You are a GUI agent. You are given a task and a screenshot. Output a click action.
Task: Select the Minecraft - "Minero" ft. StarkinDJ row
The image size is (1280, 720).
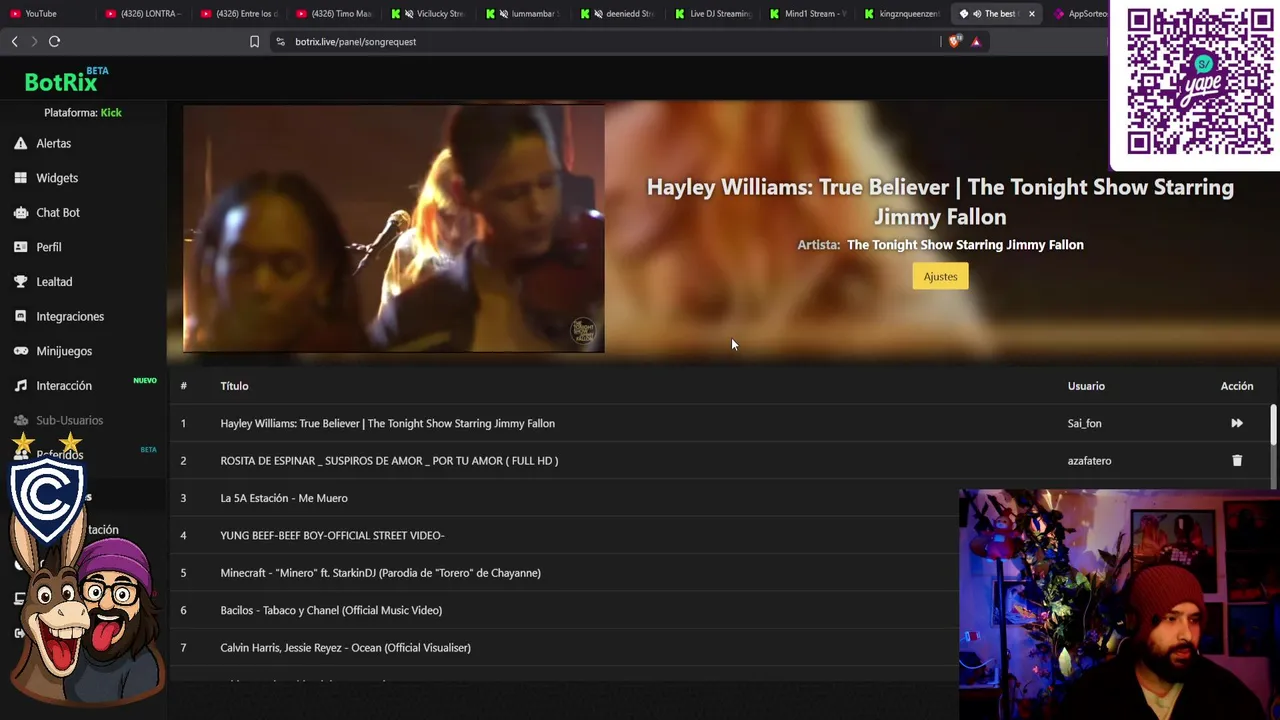(x=380, y=573)
